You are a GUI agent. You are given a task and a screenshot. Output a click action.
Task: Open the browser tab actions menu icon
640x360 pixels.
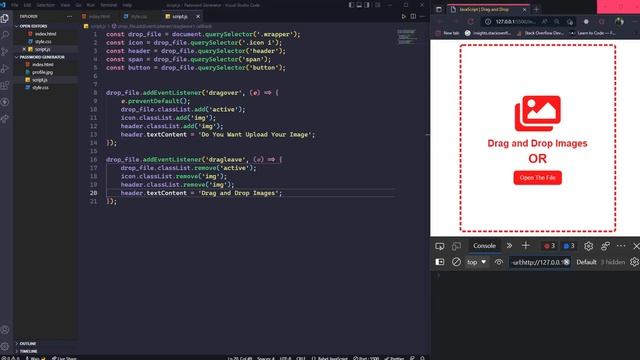439,9
